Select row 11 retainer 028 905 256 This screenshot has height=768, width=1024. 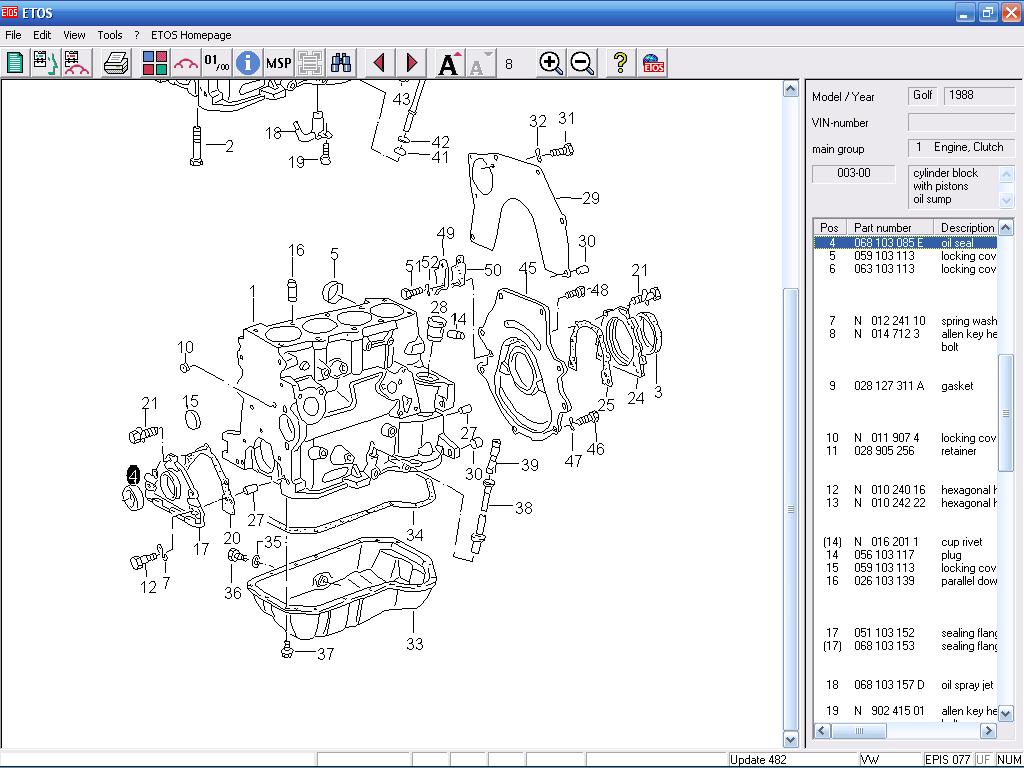tap(905, 451)
